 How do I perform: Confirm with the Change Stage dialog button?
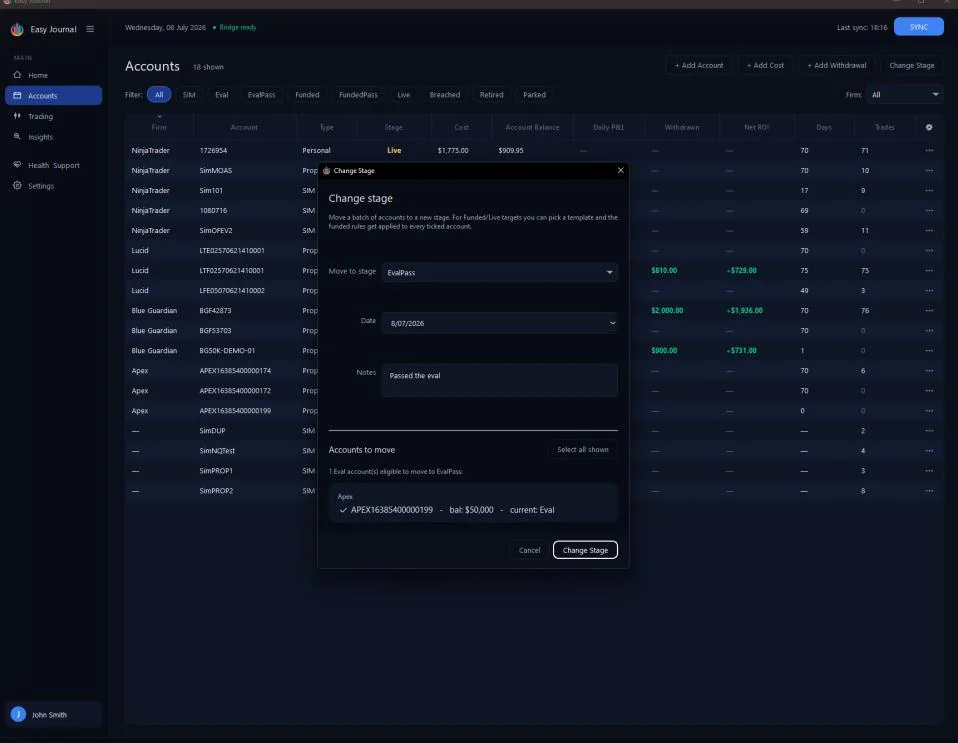coord(585,550)
